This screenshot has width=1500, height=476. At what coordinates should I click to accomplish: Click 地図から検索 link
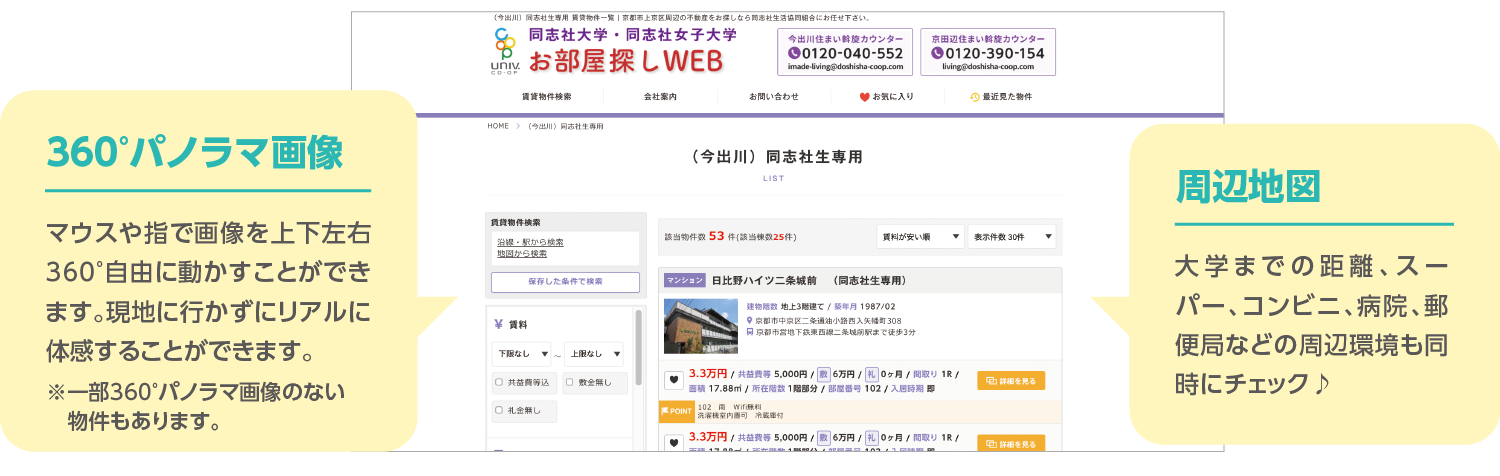[x=521, y=254]
